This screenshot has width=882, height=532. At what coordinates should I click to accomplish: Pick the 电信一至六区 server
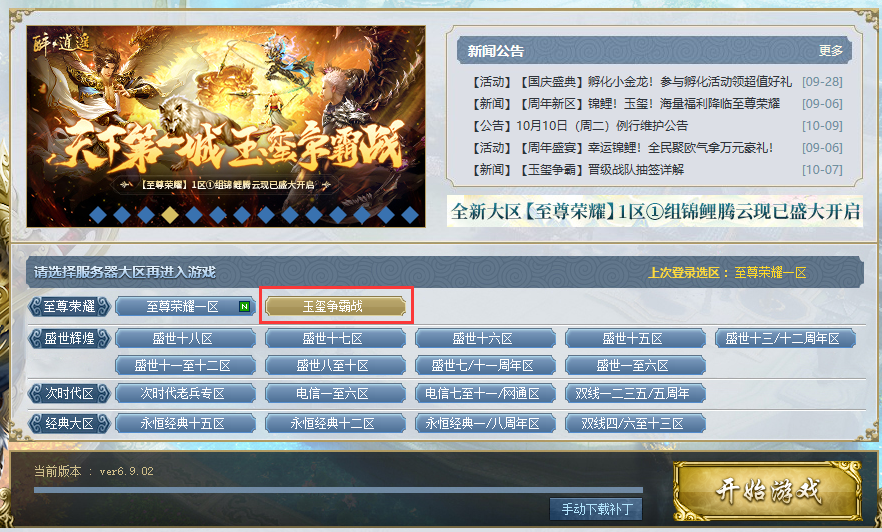click(335, 393)
